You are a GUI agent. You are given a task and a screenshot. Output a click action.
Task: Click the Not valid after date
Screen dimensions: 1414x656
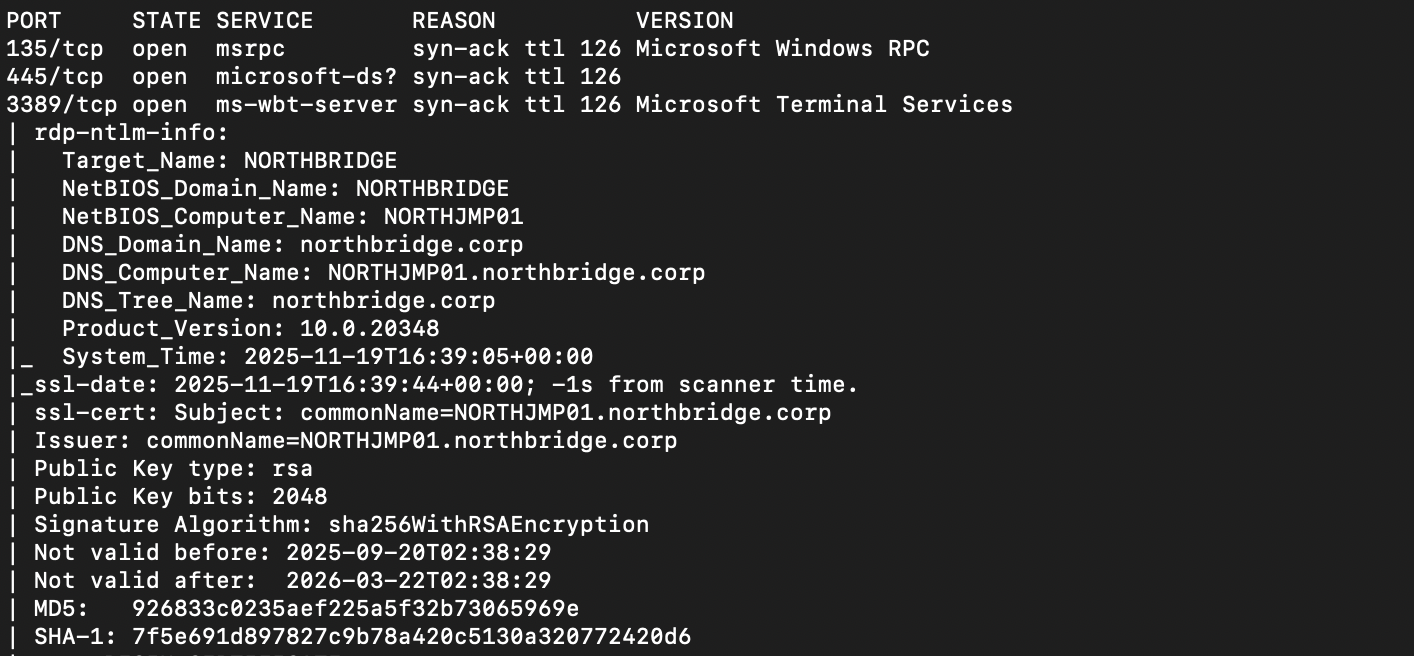(x=418, y=580)
